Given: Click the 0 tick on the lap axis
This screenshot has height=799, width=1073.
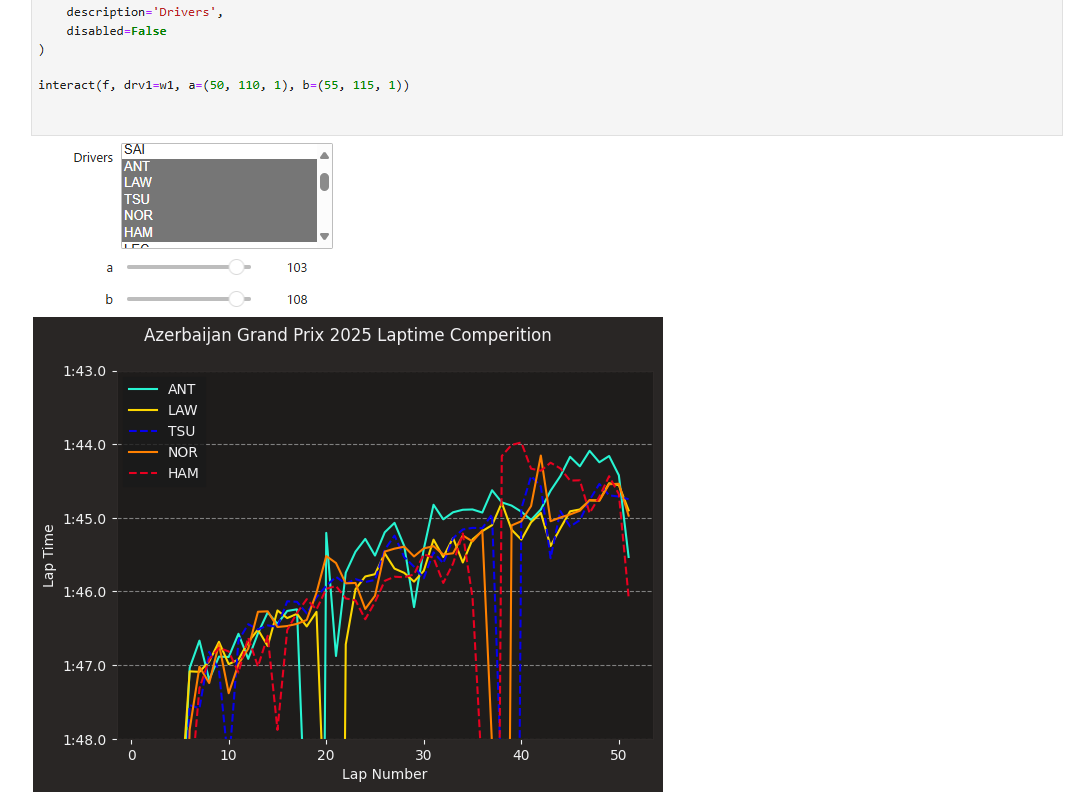Looking at the screenshot, I should [132, 755].
